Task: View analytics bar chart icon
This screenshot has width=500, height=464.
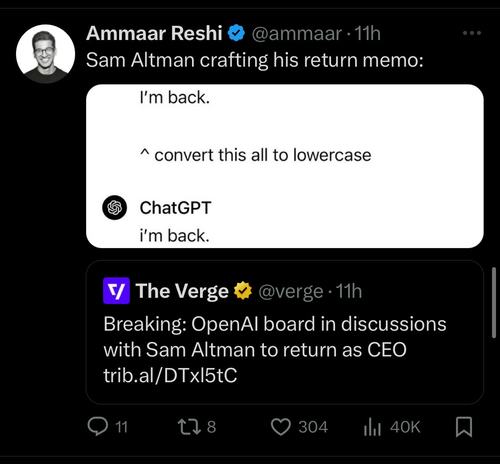Action: (372, 427)
